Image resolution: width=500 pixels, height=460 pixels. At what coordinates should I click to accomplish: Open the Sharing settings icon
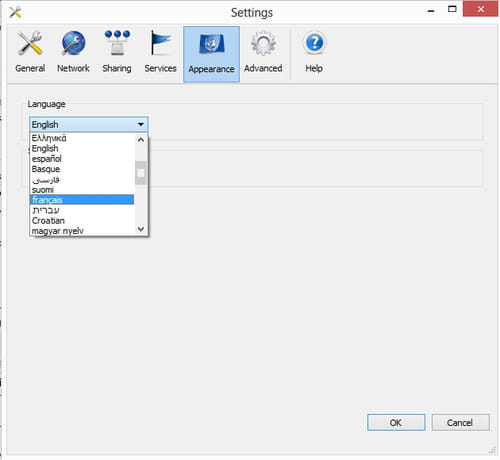pyautogui.click(x=117, y=43)
